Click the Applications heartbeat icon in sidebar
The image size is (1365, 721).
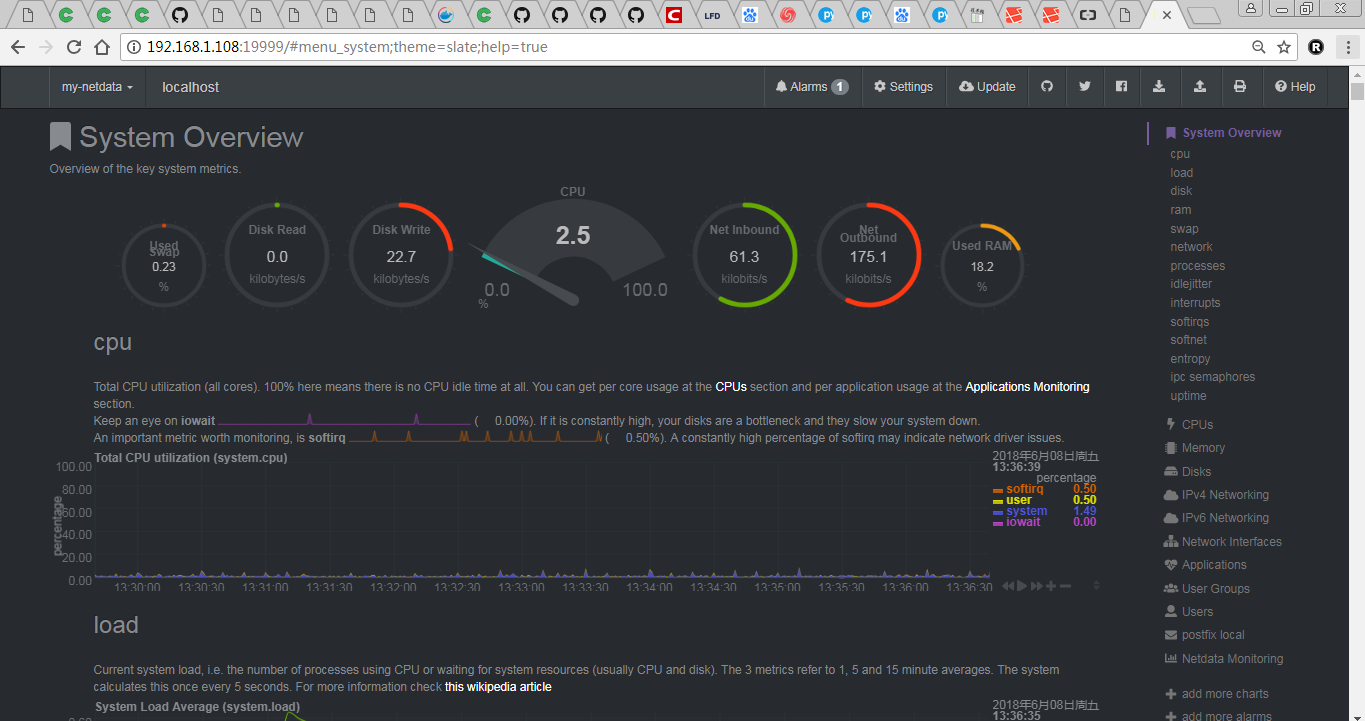tap(1172, 565)
